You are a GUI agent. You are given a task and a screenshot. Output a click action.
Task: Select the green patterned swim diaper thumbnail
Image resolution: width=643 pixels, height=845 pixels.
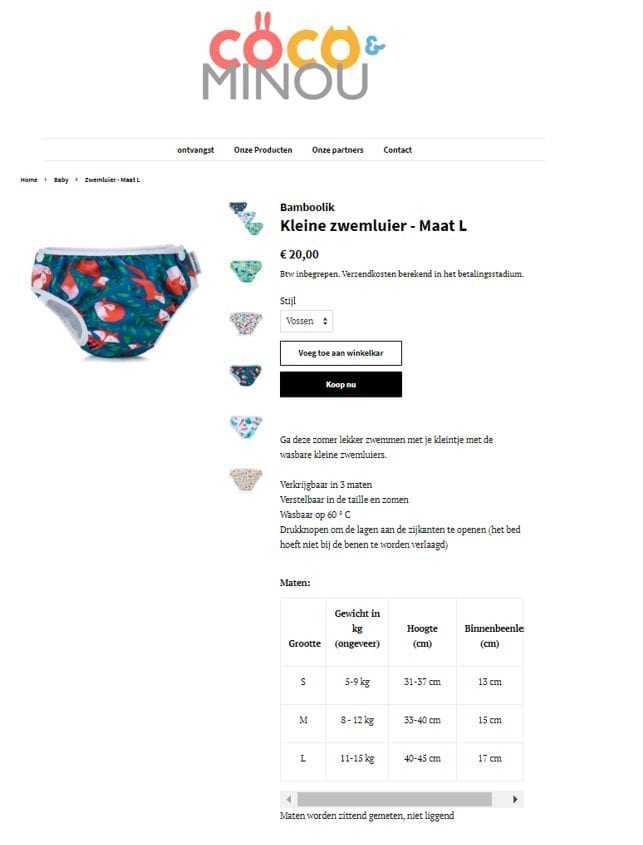pos(246,271)
